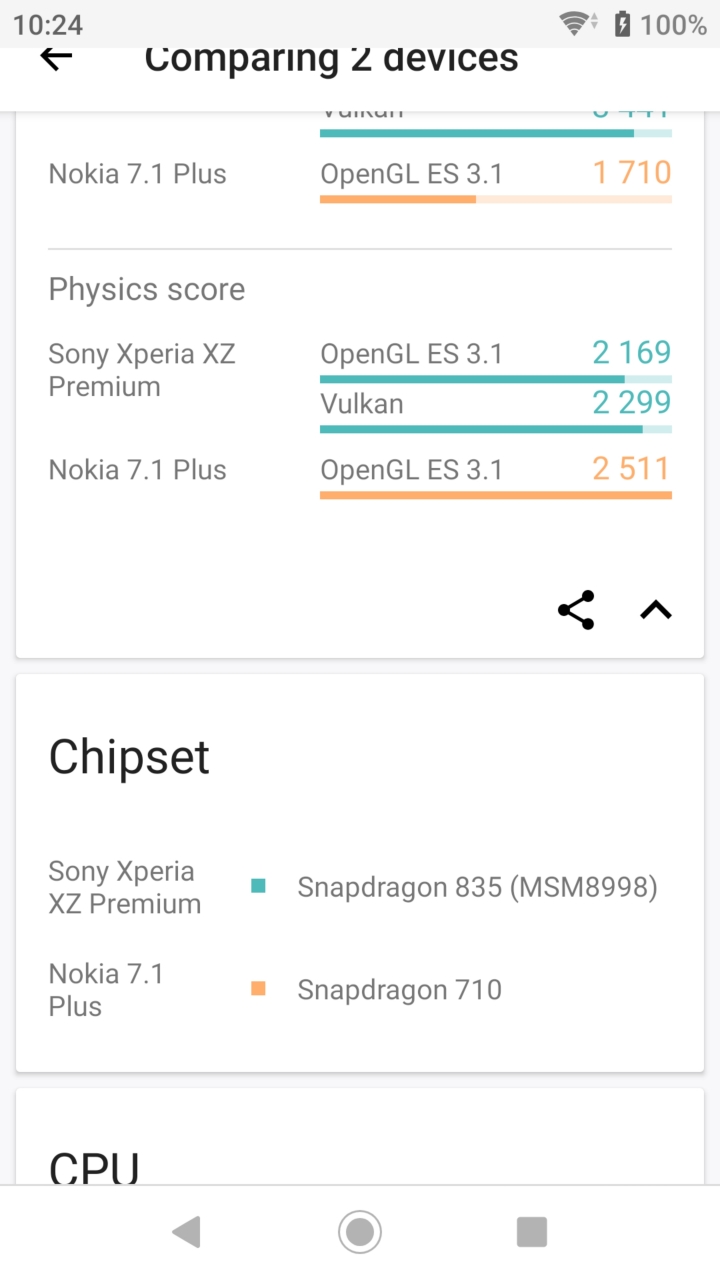Select Physics score Vulkan 2 299 bar
The height and width of the screenshot is (1280, 720).
496,429
